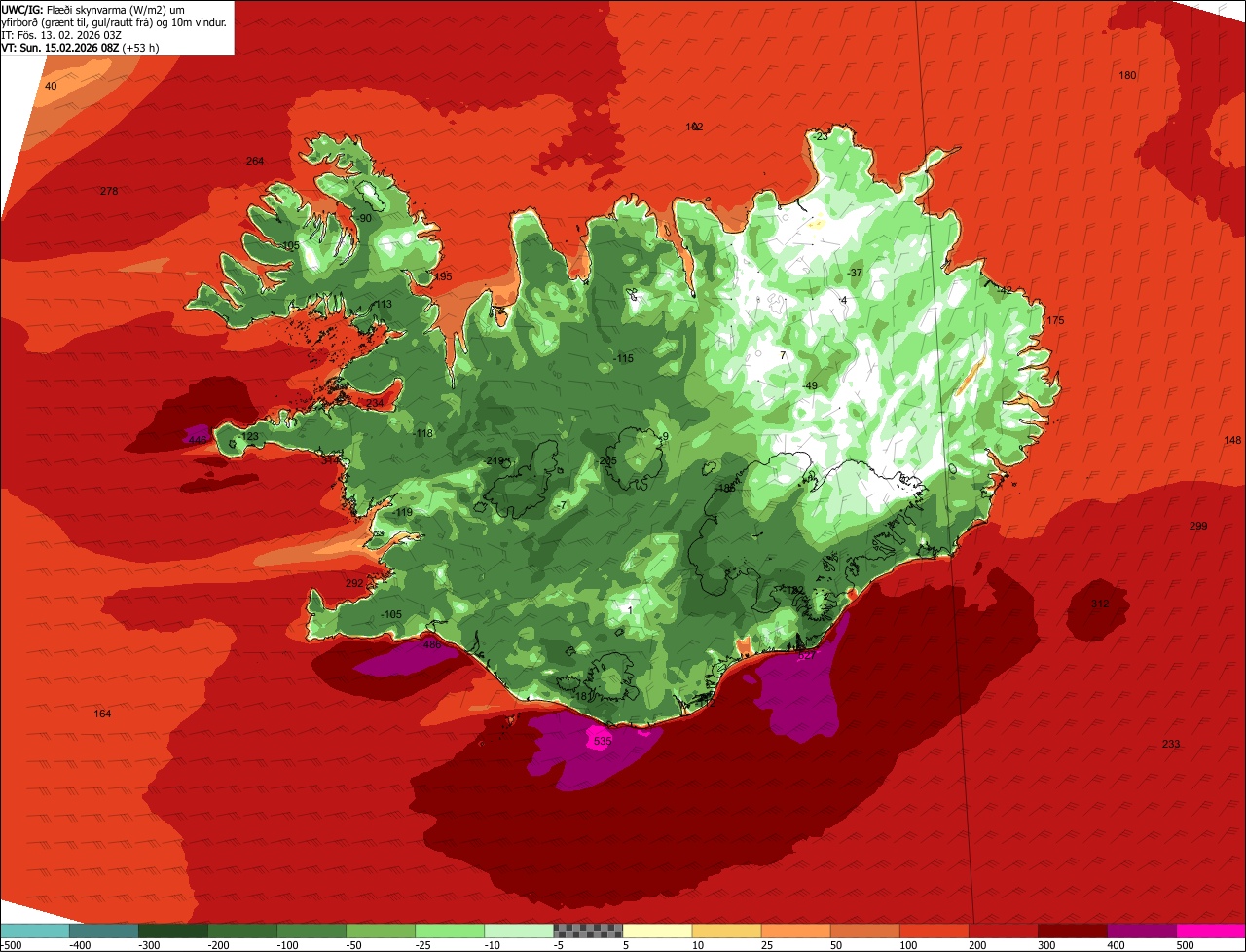The height and width of the screenshot is (952, 1246).
Task: Click the value -42 near the east coast
Action: point(1005,289)
